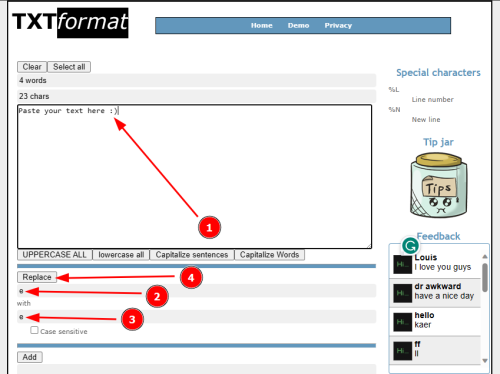Click the Tips jar image
Viewport: 500px width, 374px height.
tap(439, 185)
